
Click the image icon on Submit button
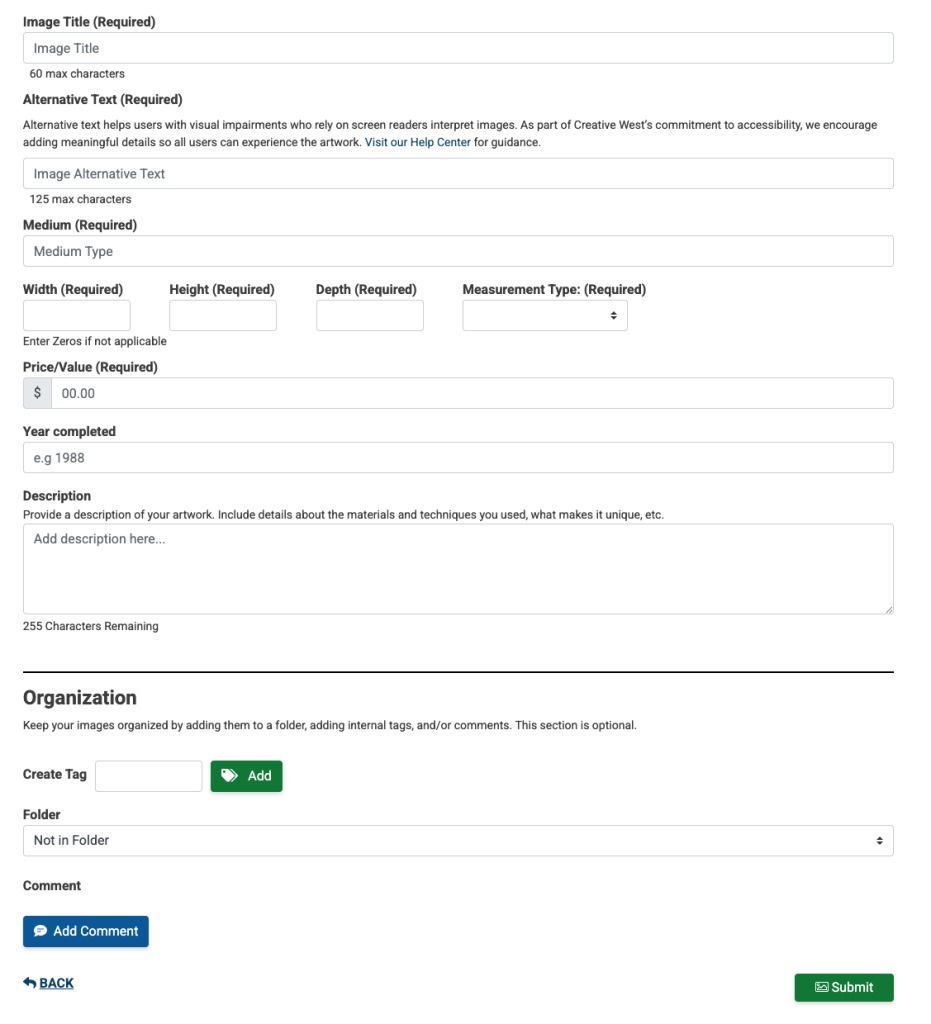point(821,987)
